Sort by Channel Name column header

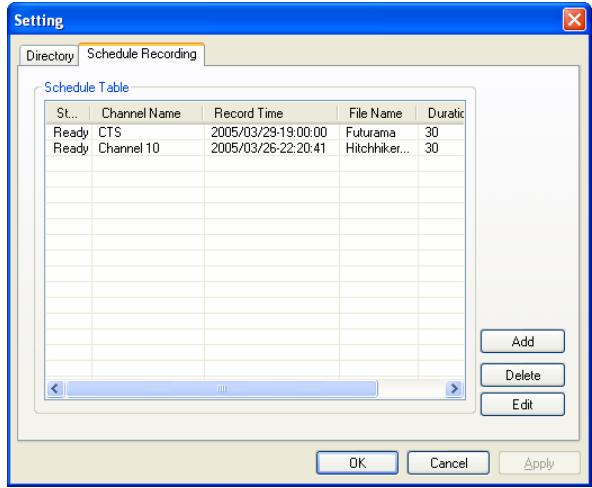pos(146,113)
